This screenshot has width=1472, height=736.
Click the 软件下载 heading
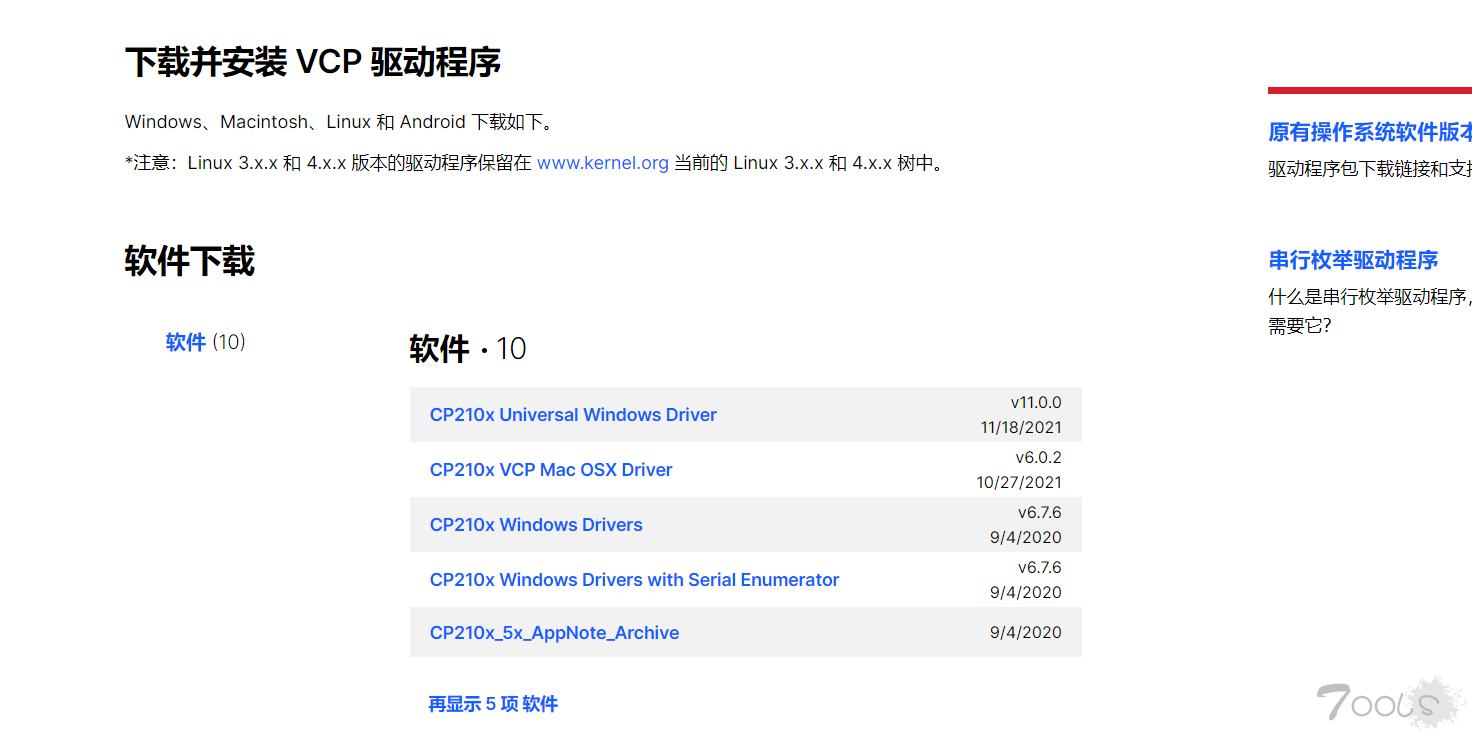[190, 261]
